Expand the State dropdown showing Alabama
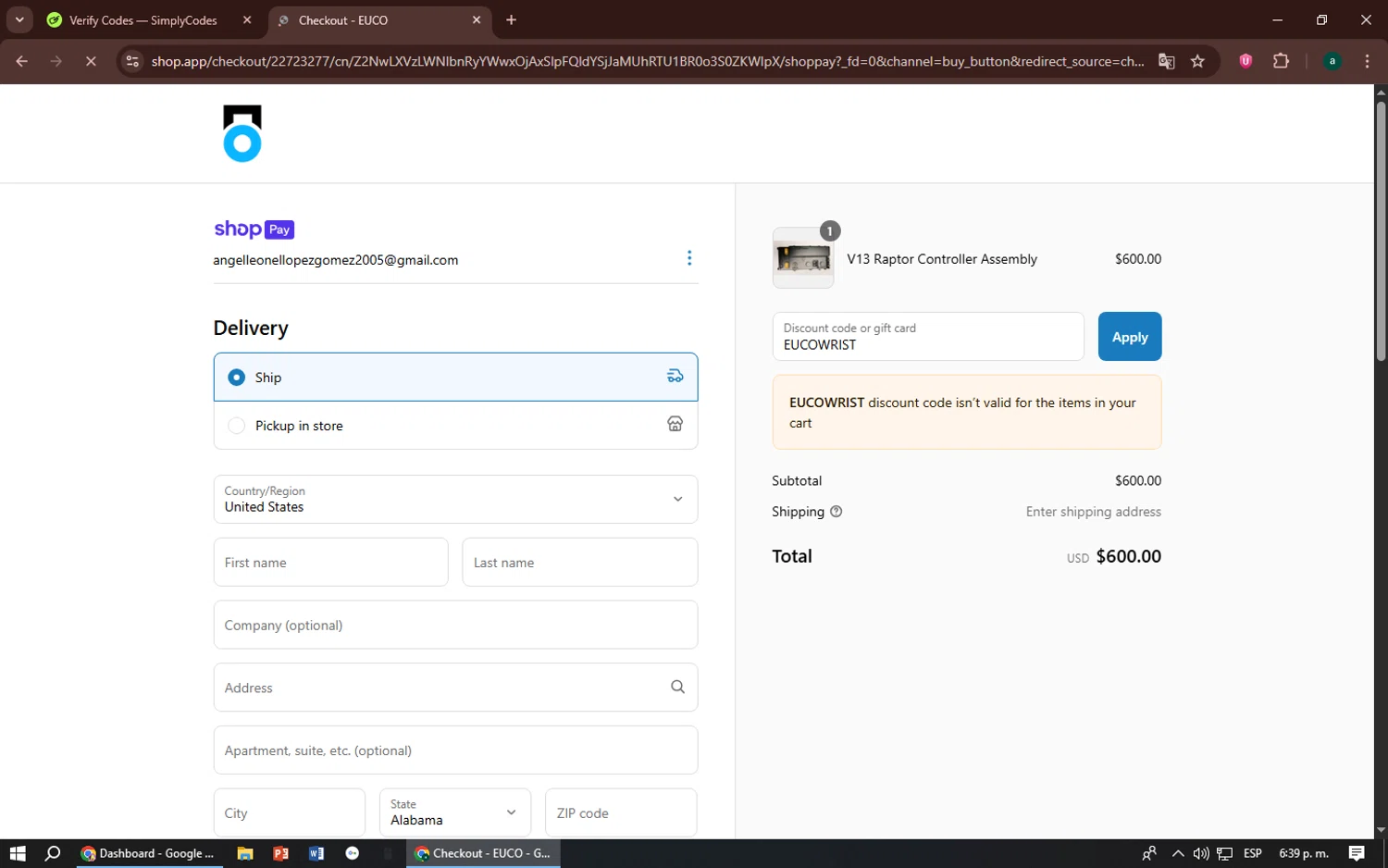The height and width of the screenshot is (868, 1388). point(455,812)
